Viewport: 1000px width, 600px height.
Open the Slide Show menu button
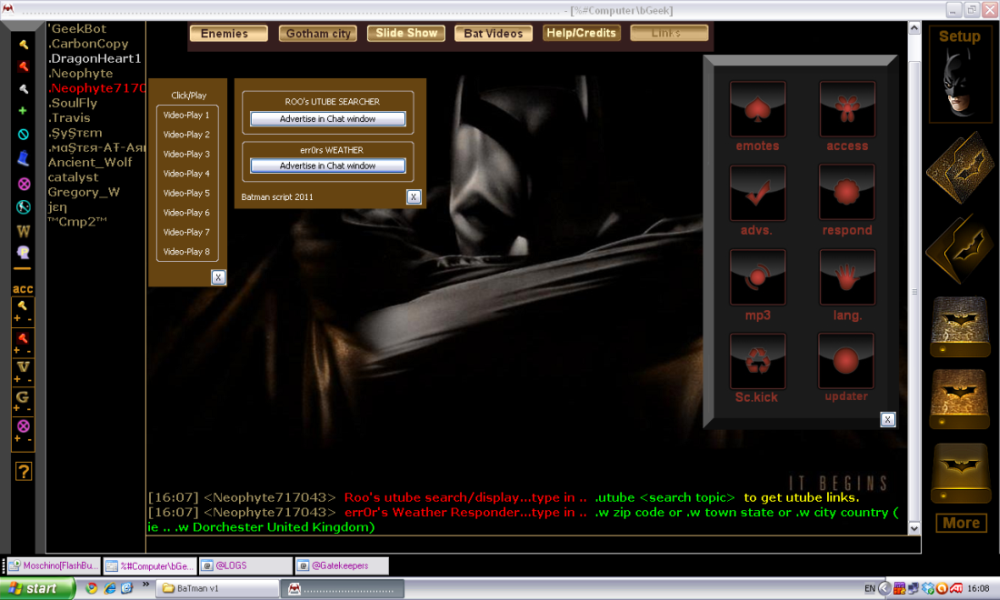point(406,33)
